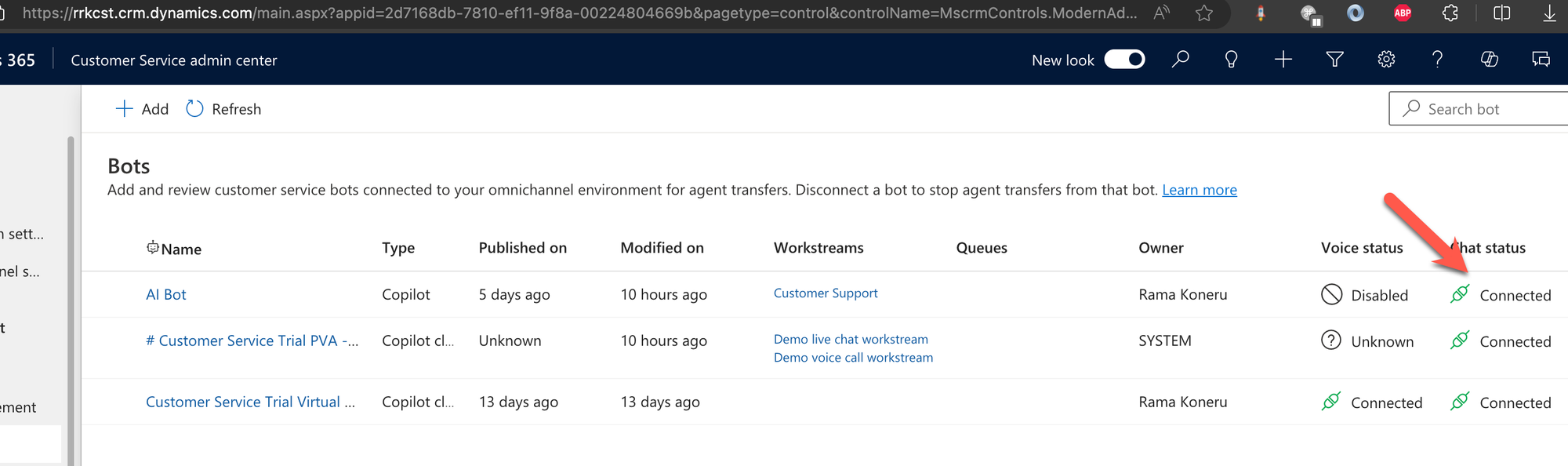This screenshot has width=1568, height=466.
Task: Sort by the Modified on column header
Action: [x=662, y=248]
